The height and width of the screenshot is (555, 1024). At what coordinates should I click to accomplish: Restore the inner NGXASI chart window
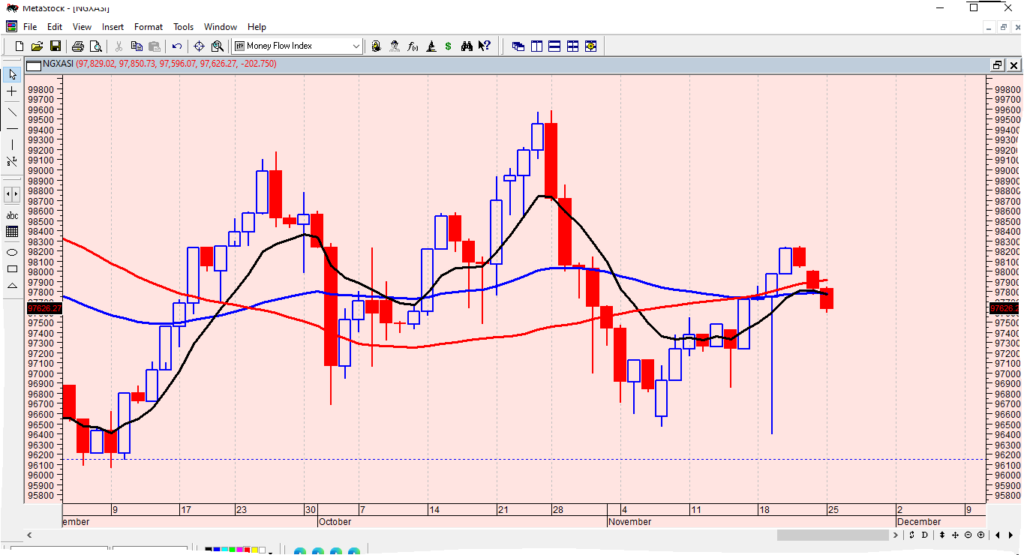pos(997,65)
